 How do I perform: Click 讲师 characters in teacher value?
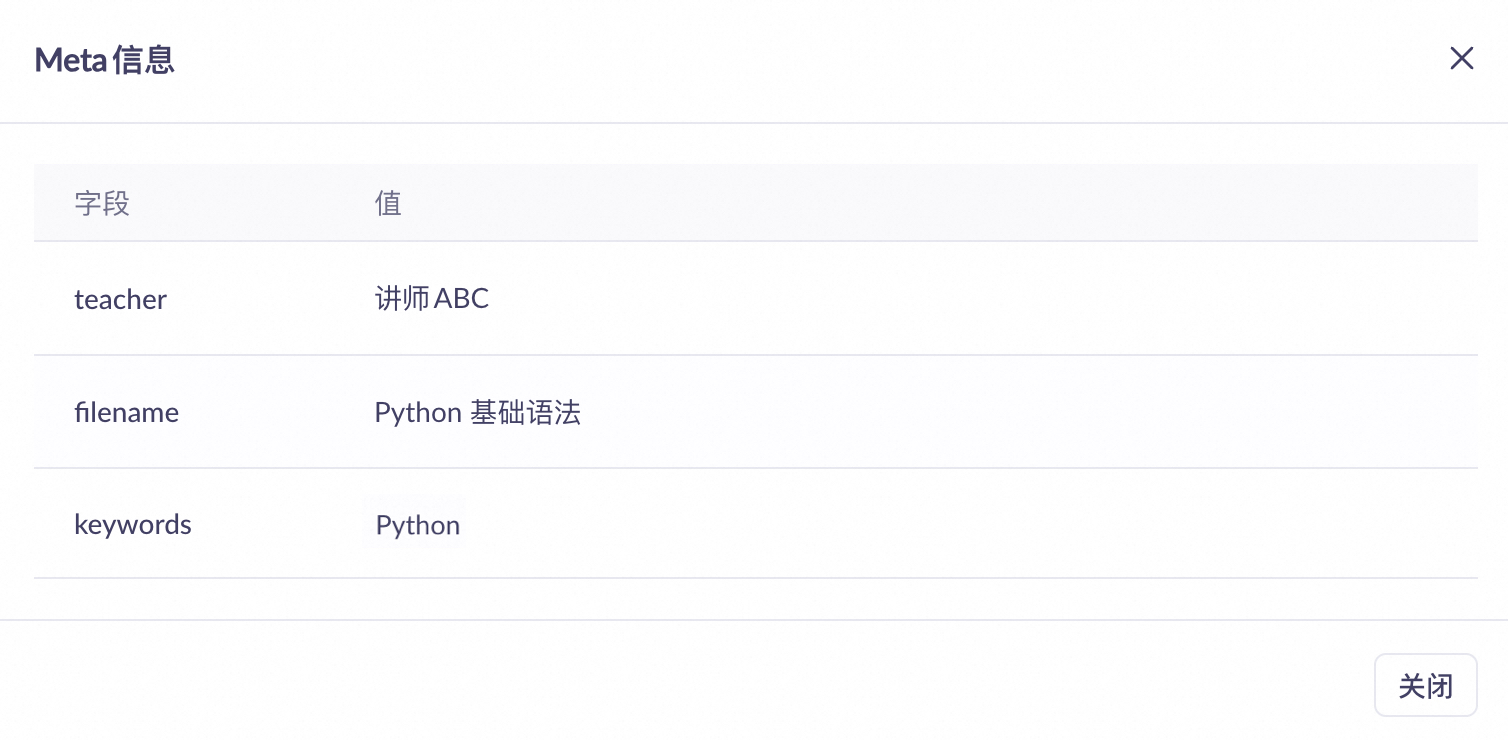[x=402, y=299]
